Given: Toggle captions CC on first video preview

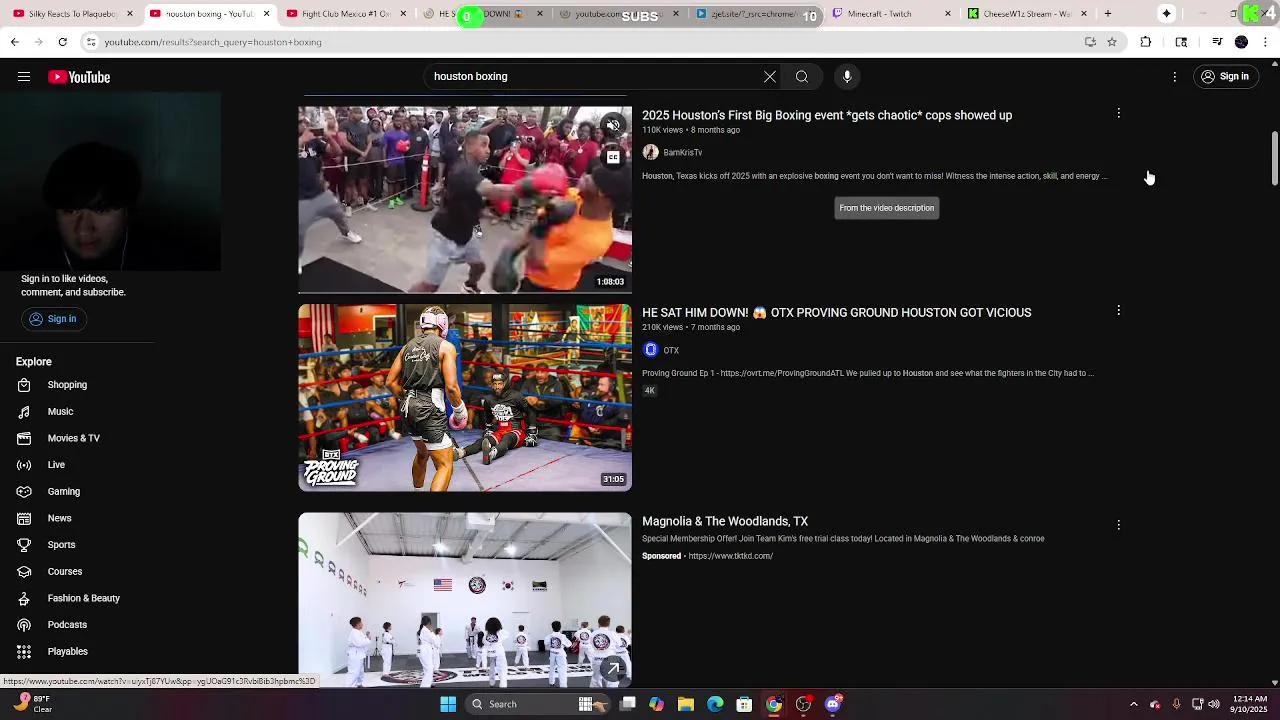Looking at the screenshot, I should 613,157.
